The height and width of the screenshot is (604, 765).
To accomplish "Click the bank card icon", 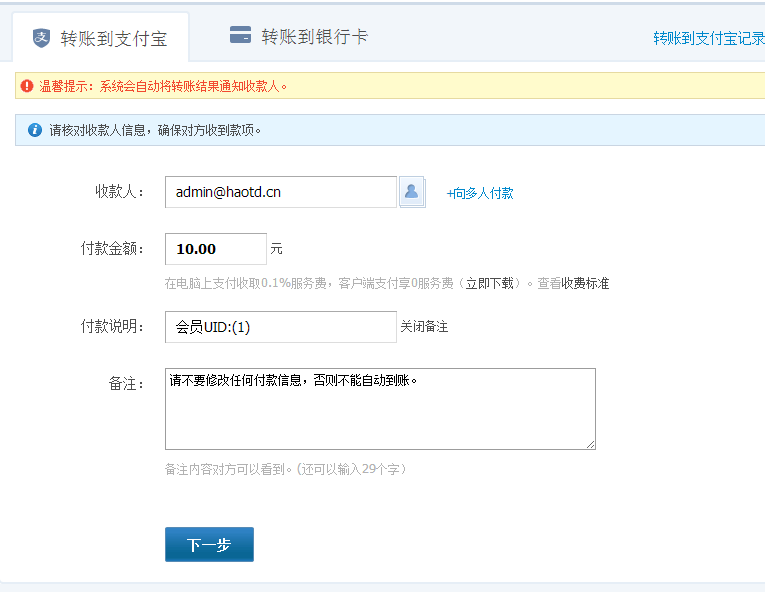I will [240, 35].
